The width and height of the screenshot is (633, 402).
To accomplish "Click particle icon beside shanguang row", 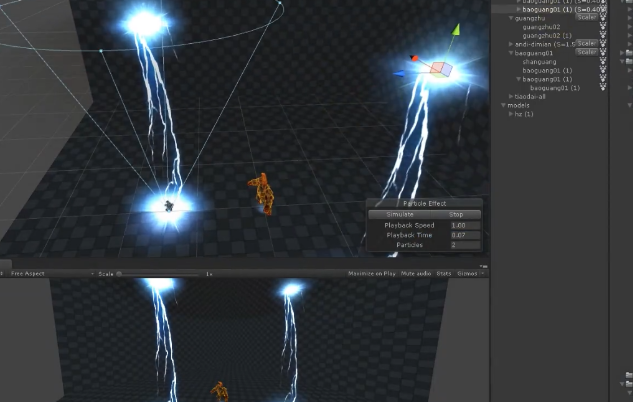I will click(x=603, y=61).
